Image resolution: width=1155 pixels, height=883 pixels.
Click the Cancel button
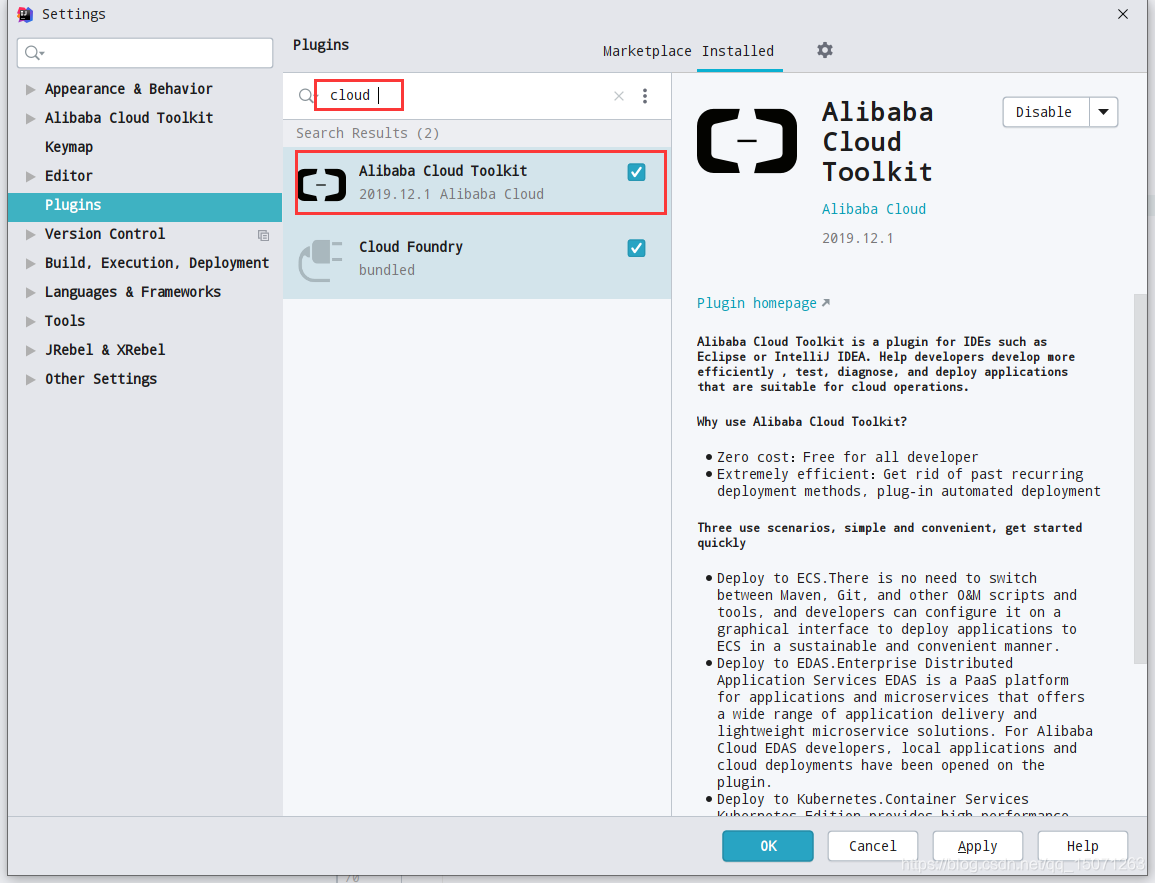pos(872,845)
